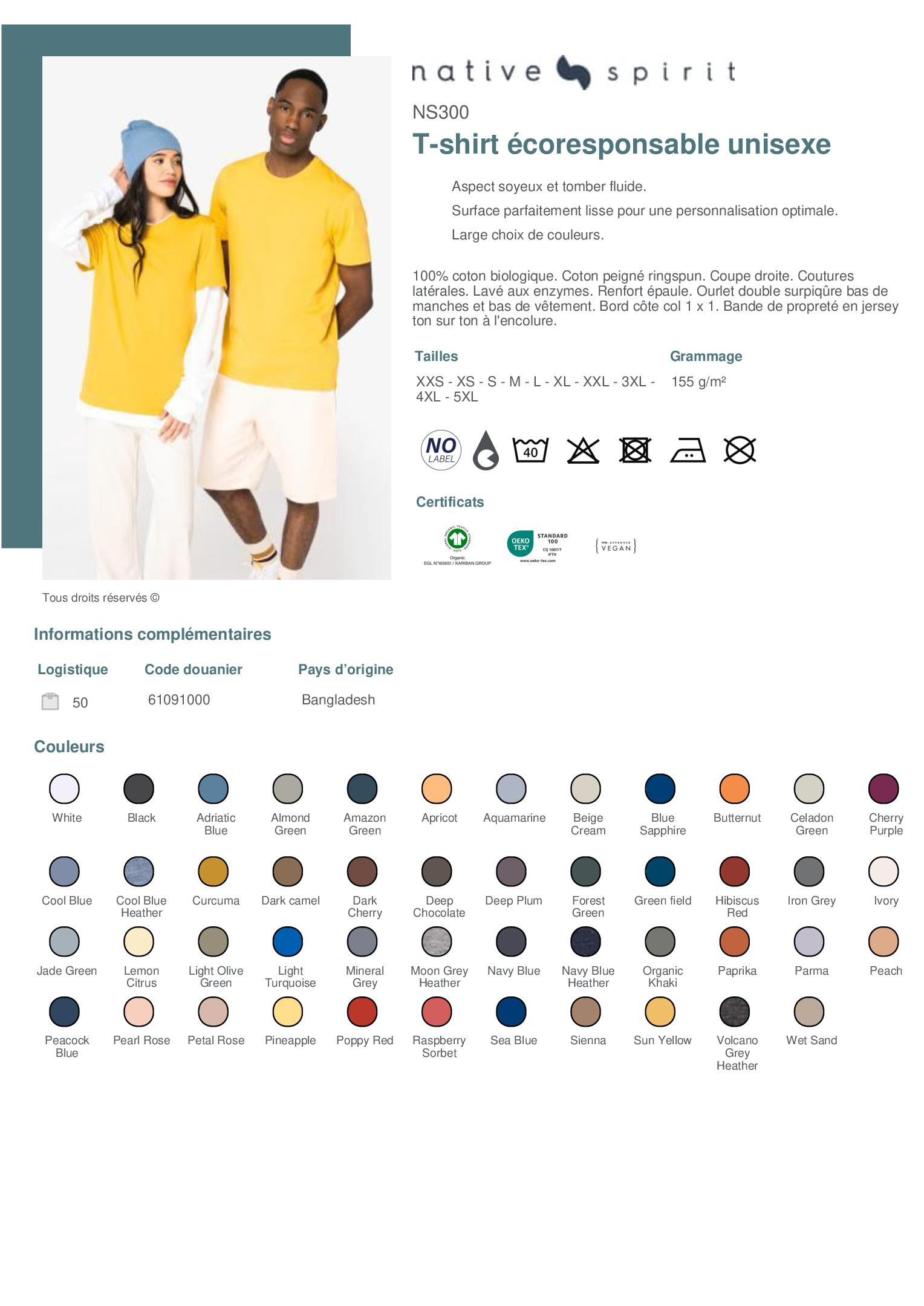The height and width of the screenshot is (1306, 924).
Task: Click the do not tumble dry icon
Action: [636, 450]
